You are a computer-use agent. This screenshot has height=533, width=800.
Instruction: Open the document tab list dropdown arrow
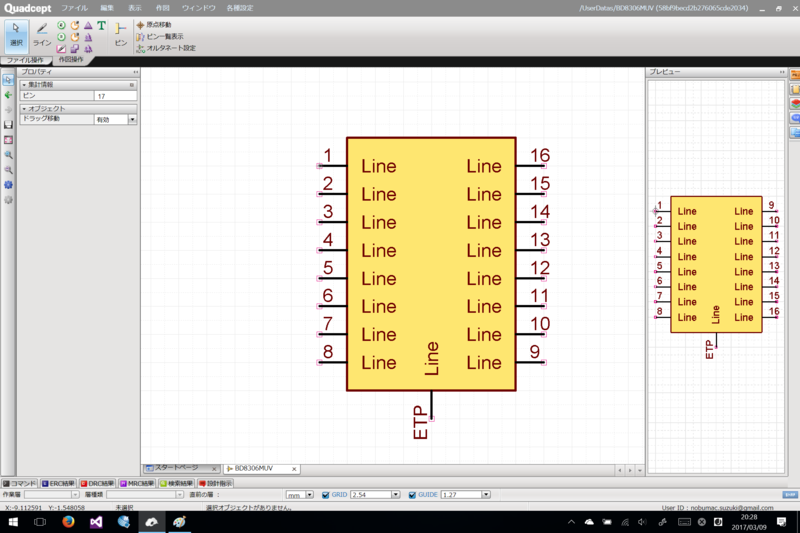[639, 470]
